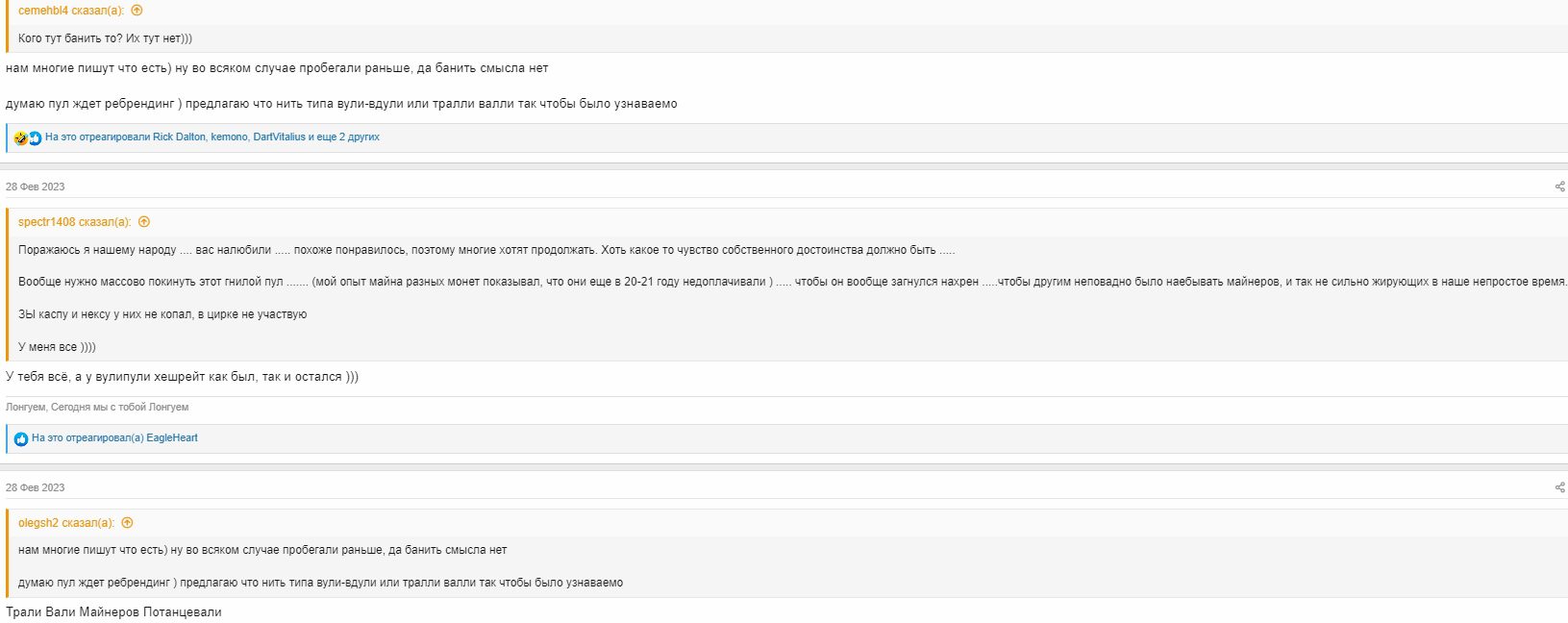1568x623 pixels.
Task: Click the date above the spectr1408 quote
Action: pos(36,187)
